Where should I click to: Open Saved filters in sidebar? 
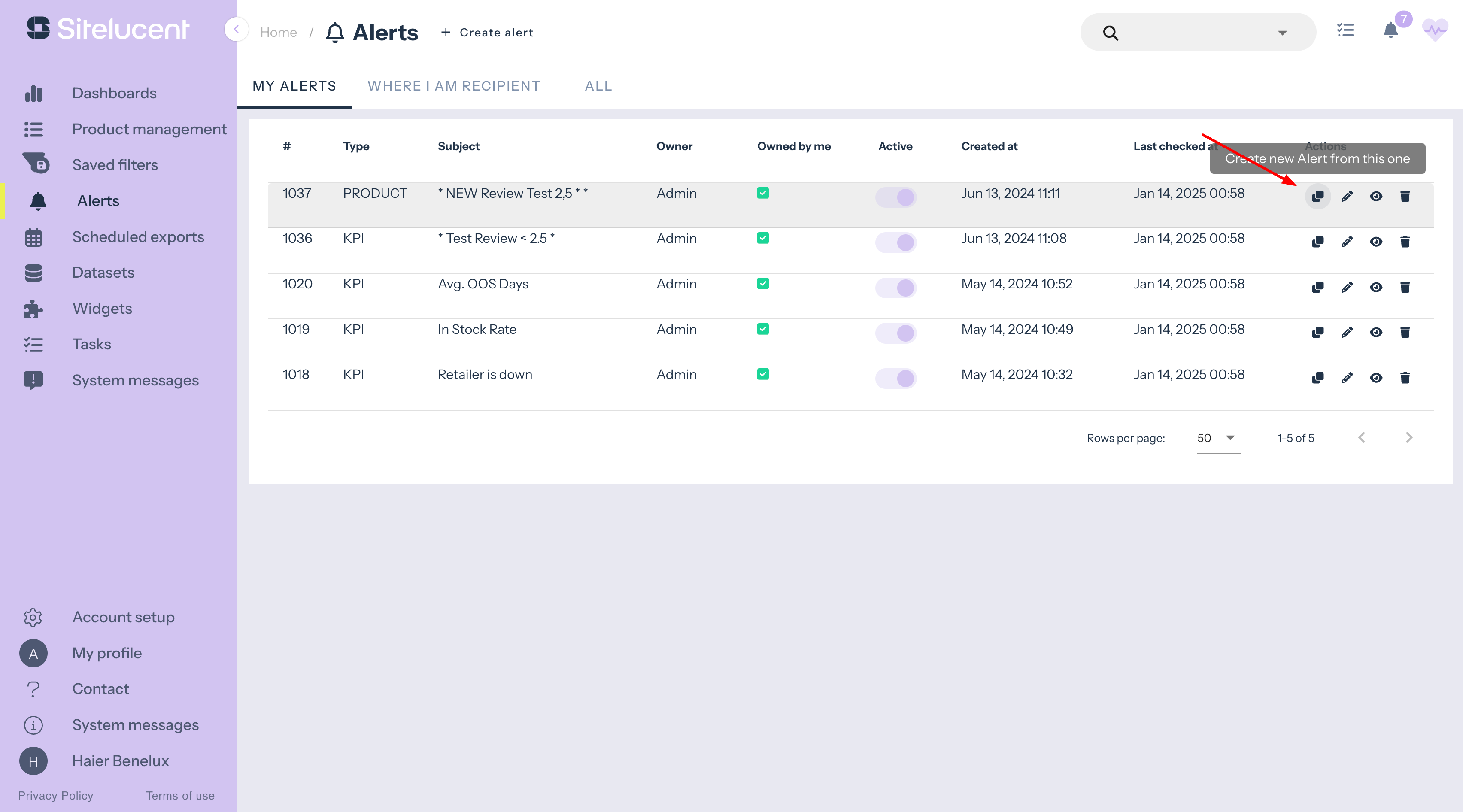point(115,165)
